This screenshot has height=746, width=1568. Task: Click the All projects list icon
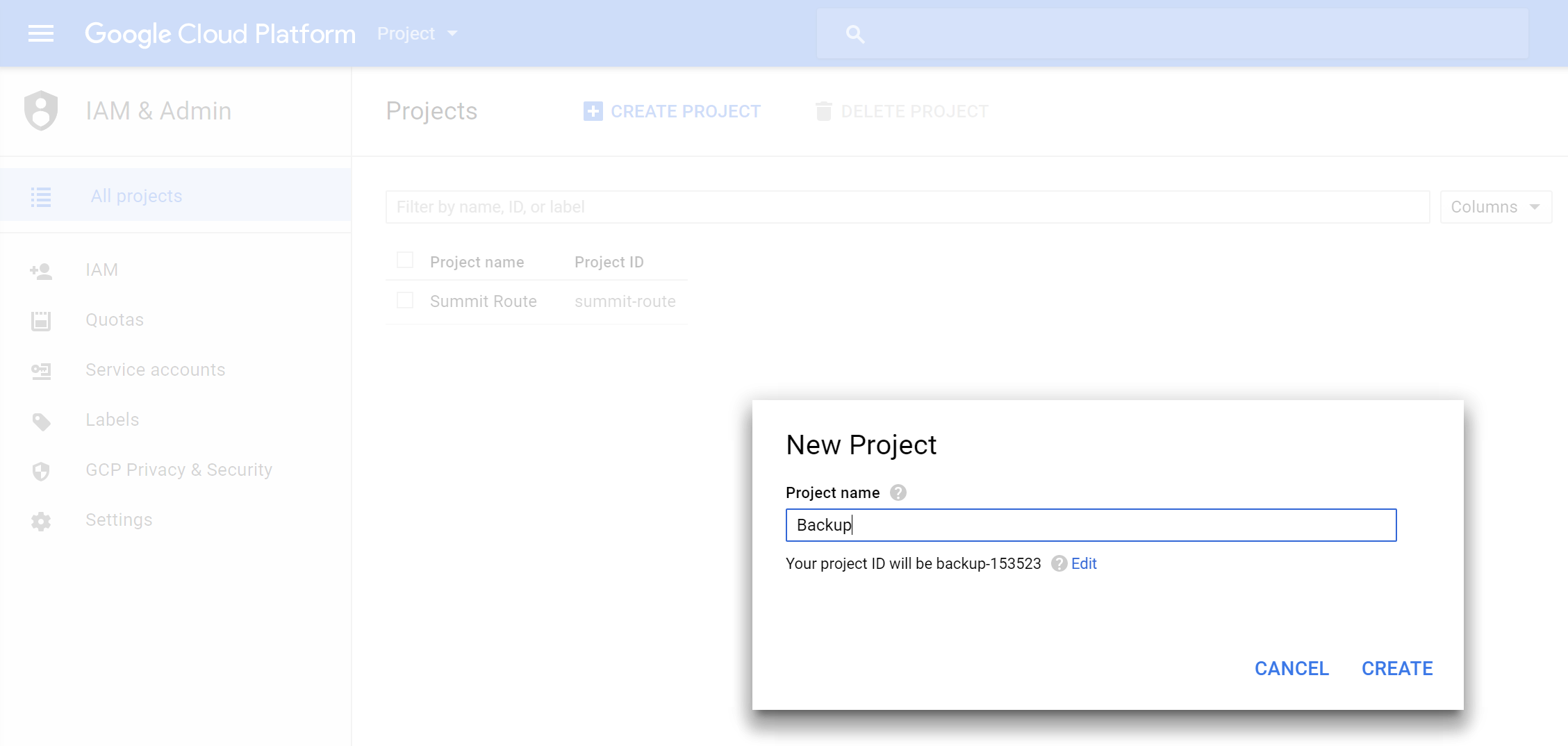tap(41, 197)
